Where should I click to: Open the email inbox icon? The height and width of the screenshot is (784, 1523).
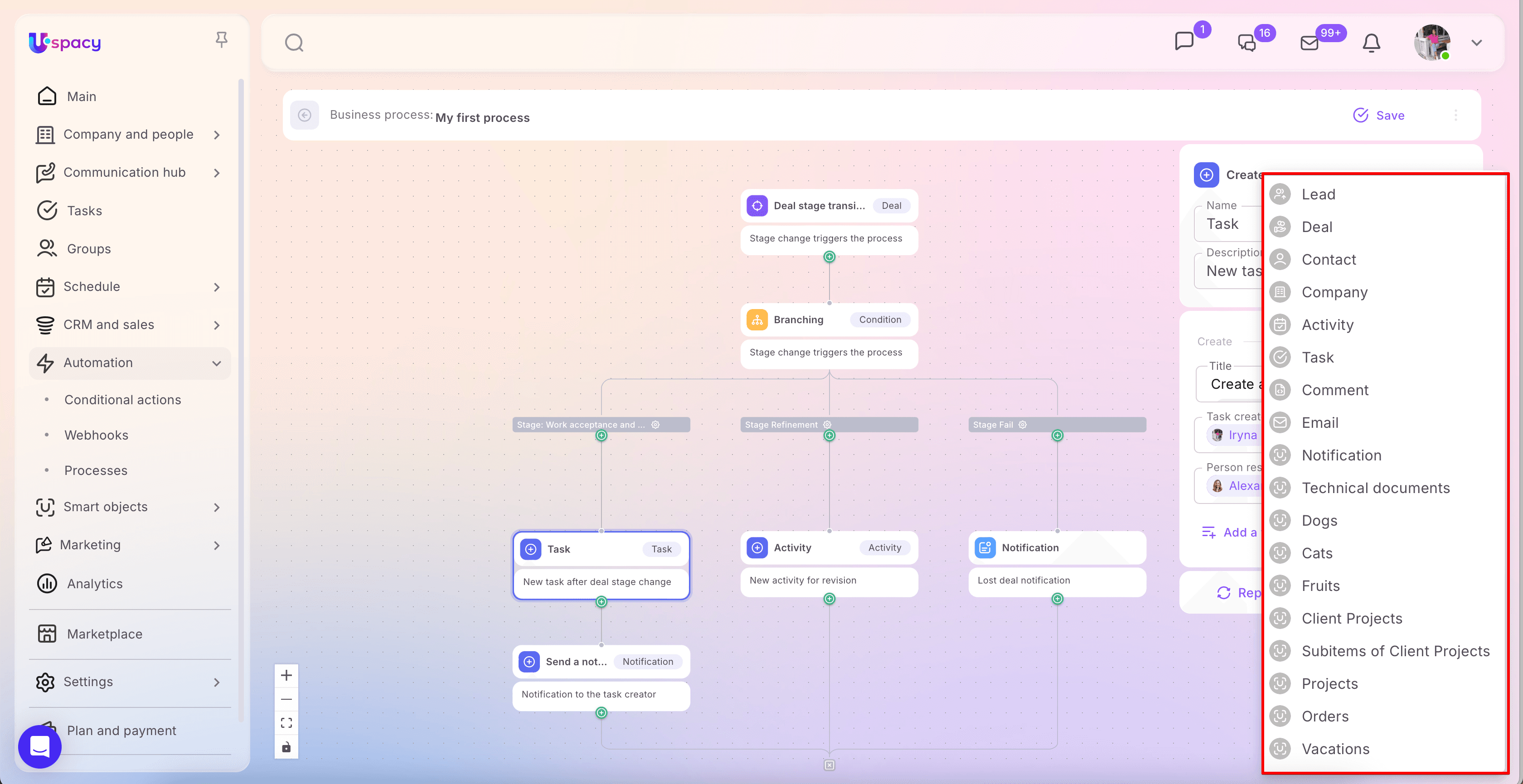1310,43
